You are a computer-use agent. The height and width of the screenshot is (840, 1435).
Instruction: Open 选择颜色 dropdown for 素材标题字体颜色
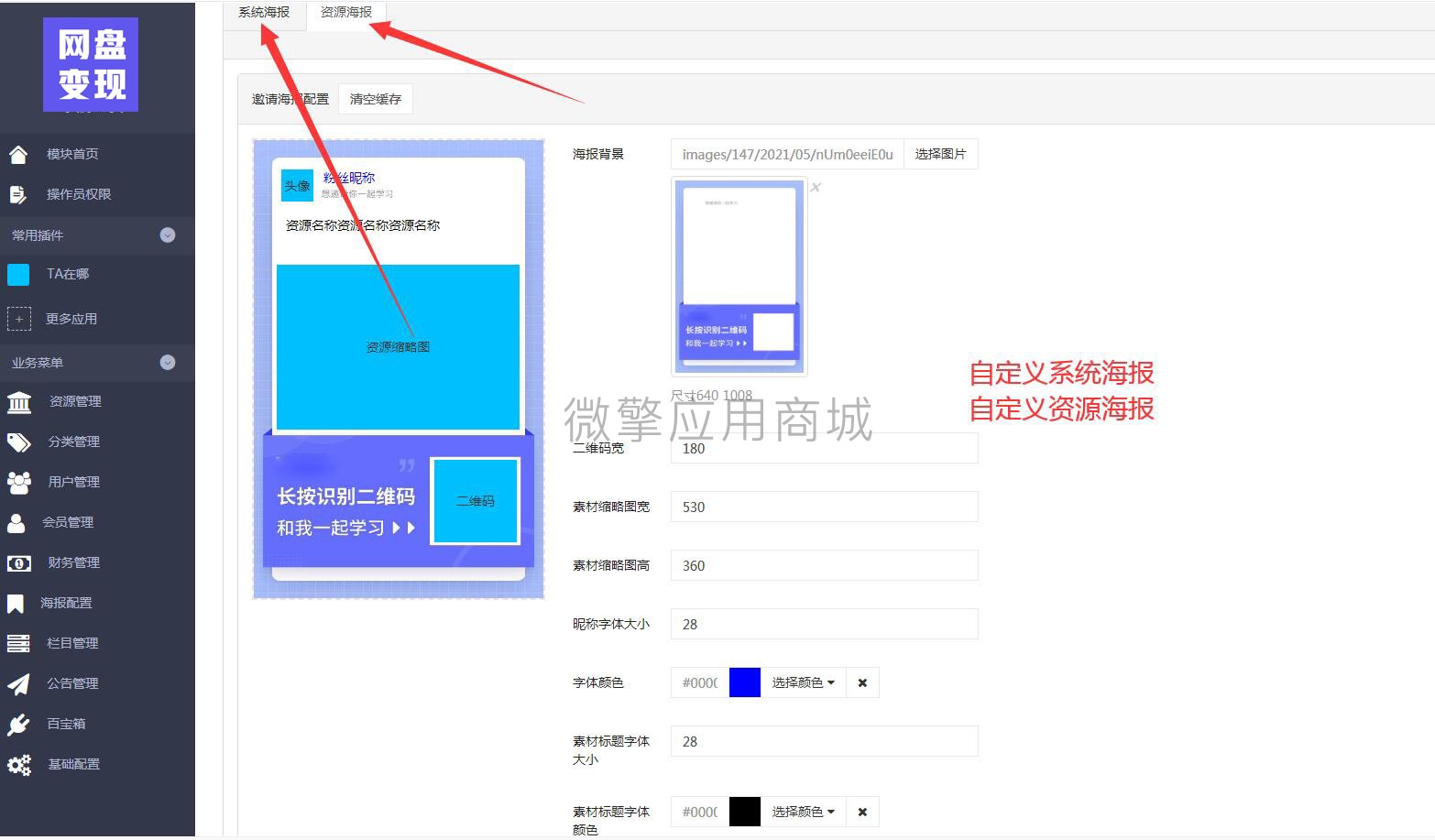(x=803, y=812)
